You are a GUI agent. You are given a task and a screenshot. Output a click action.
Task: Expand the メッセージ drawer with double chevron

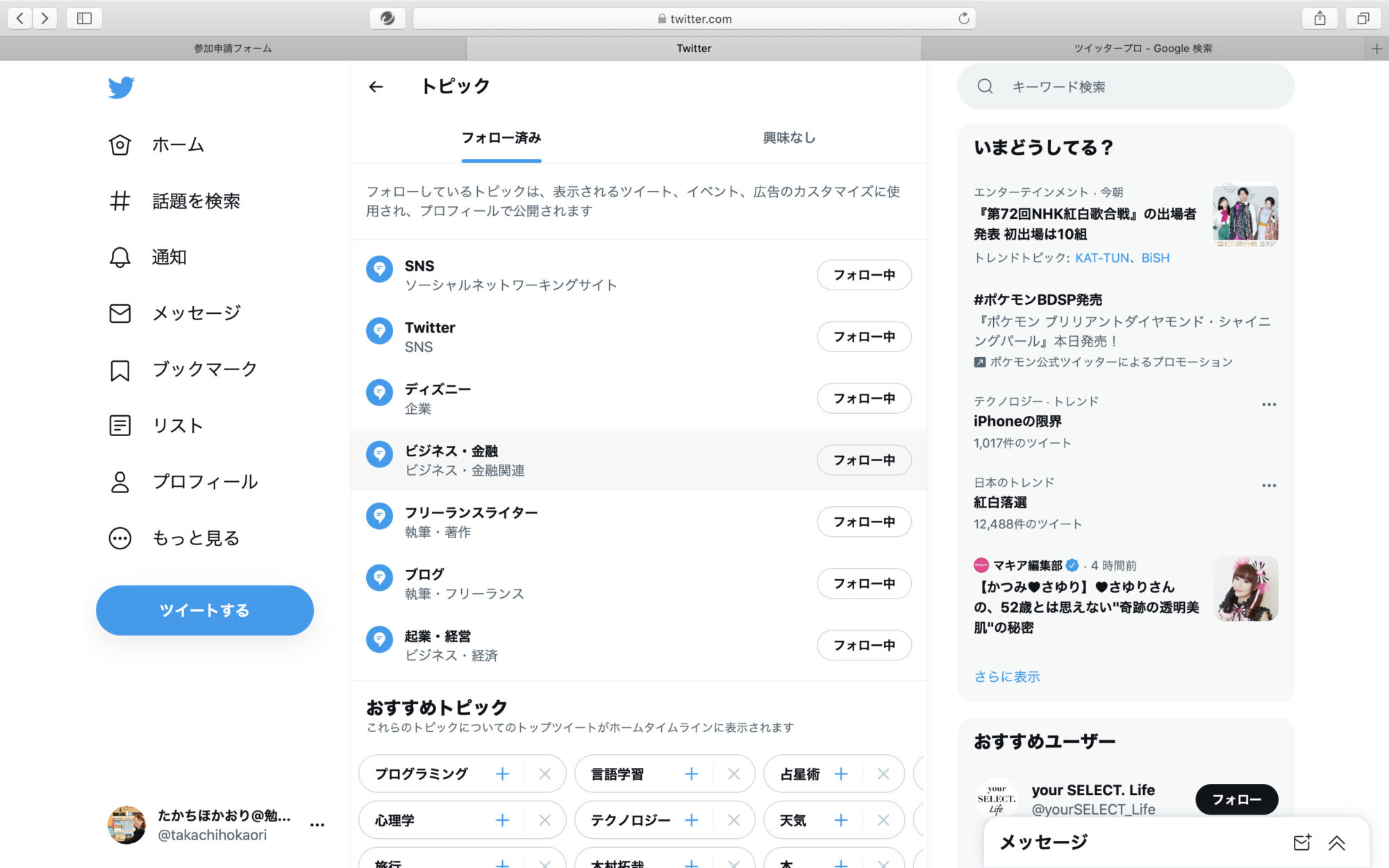click(1337, 842)
